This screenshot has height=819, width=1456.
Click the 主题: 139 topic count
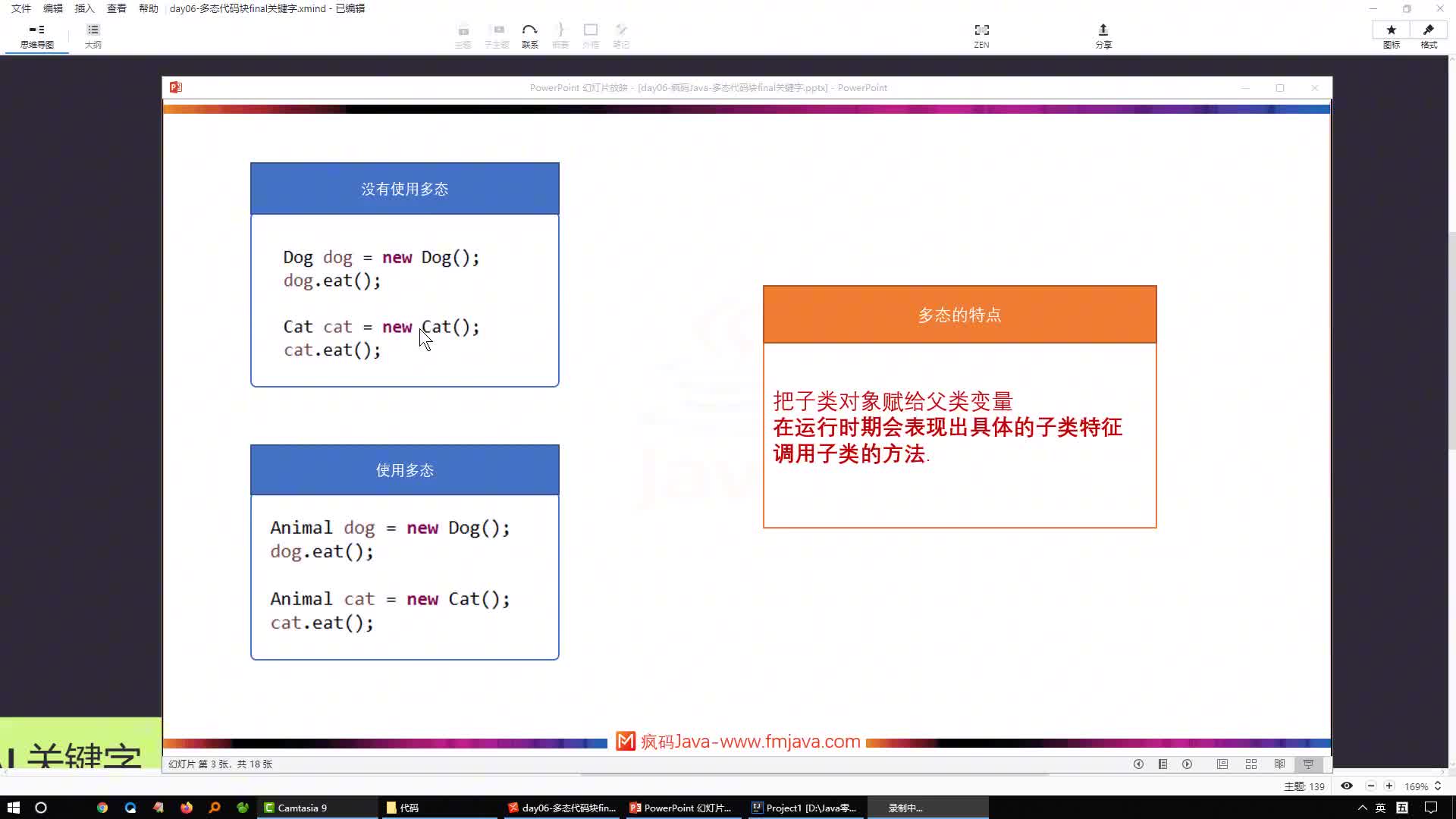pos(1304,786)
